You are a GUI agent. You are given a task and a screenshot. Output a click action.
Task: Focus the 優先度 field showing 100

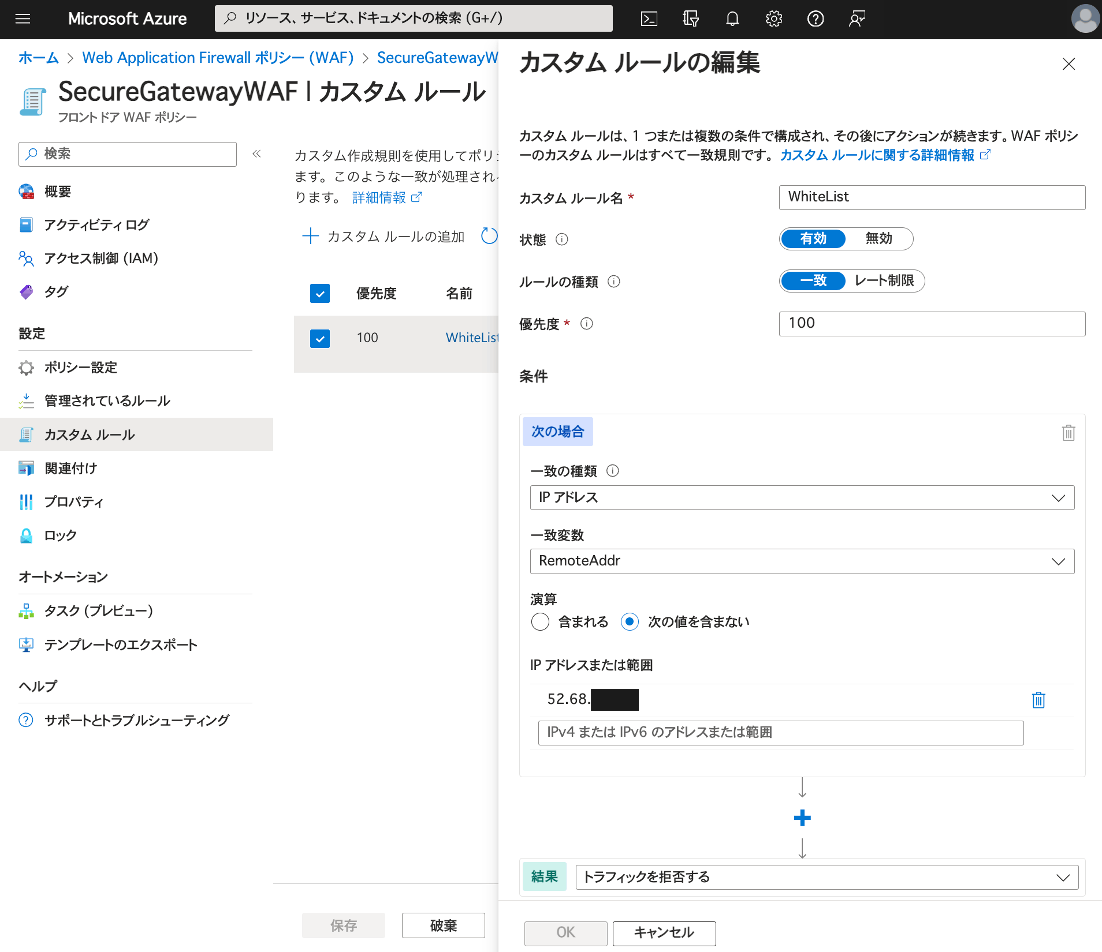(x=932, y=324)
